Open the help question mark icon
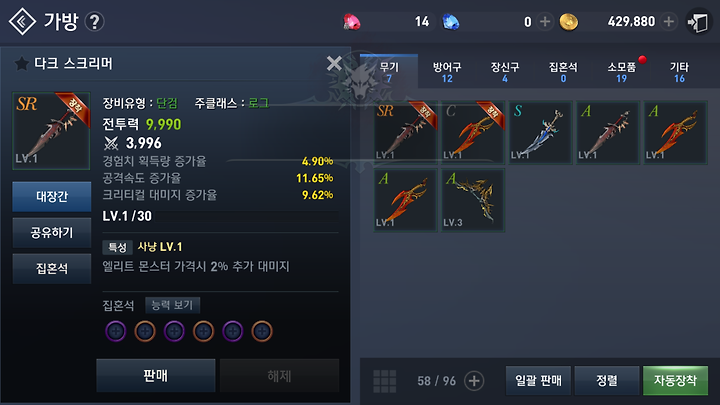This screenshot has width=720, height=405. point(95,22)
